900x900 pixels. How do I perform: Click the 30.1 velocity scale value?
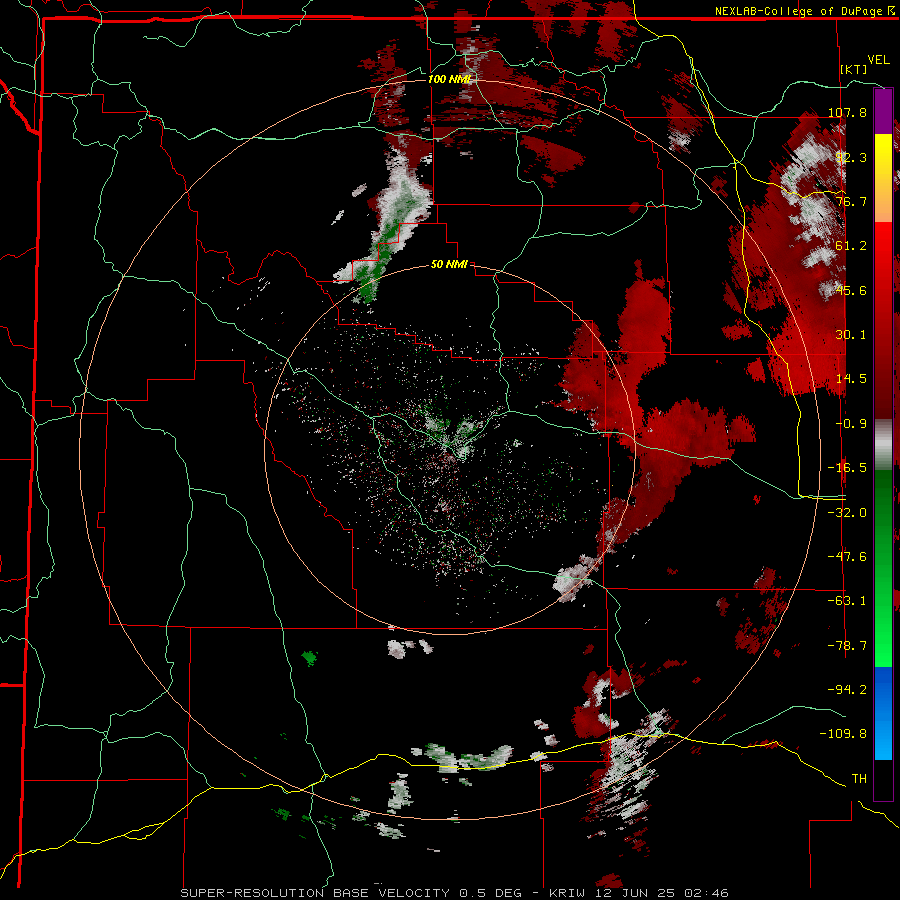(851, 335)
